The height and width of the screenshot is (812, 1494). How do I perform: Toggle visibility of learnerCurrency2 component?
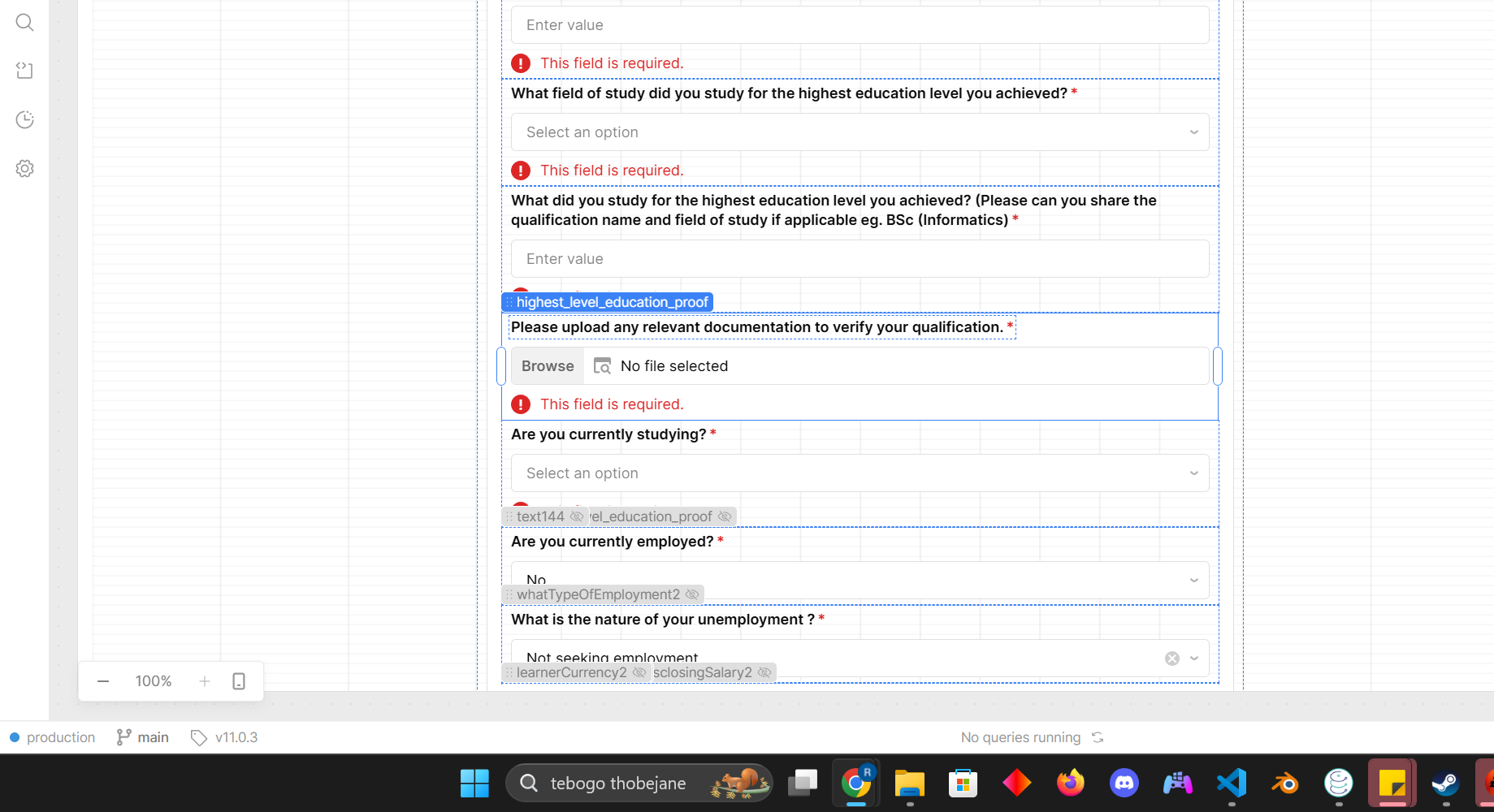(x=639, y=672)
